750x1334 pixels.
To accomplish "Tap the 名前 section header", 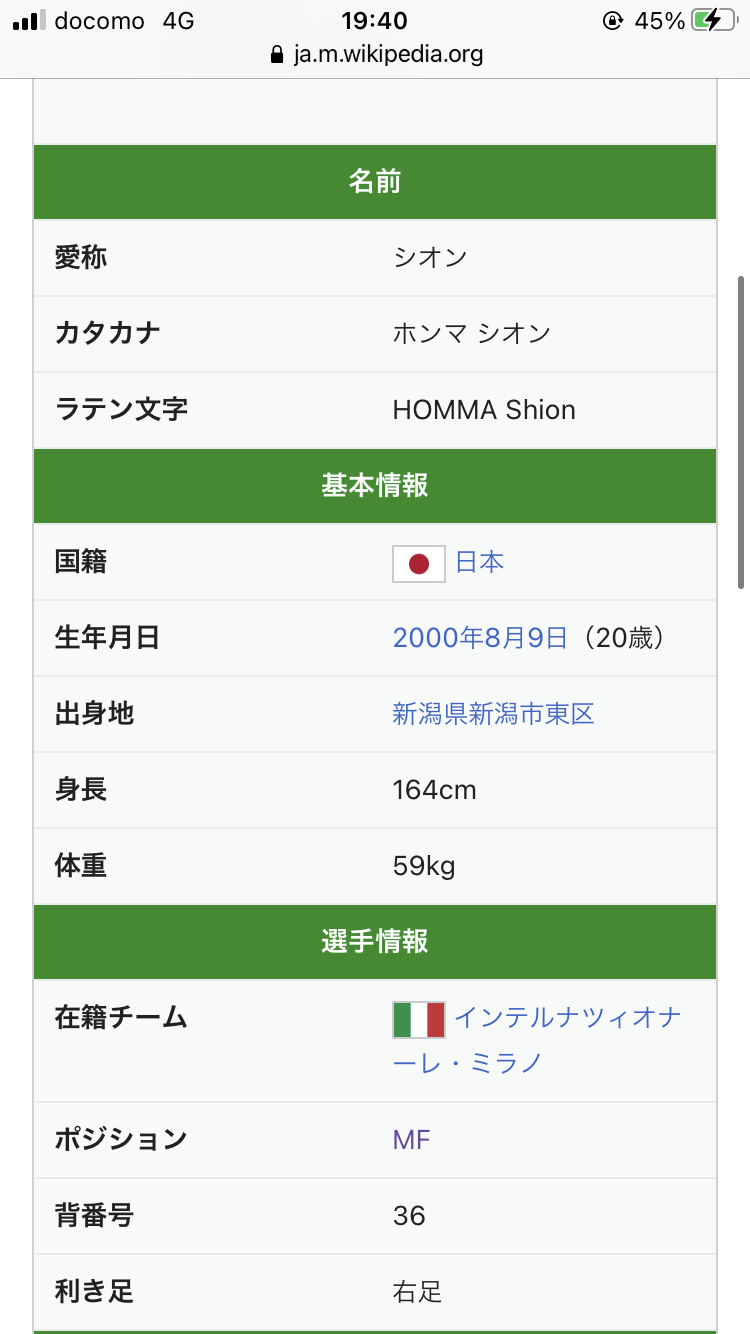I will point(375,182).
